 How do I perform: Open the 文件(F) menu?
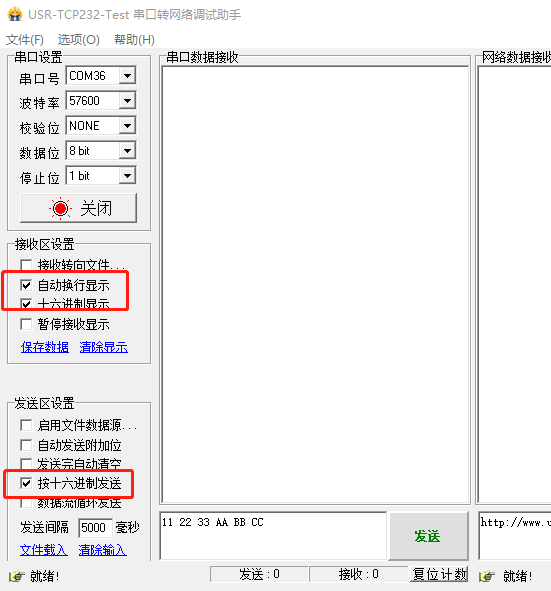[25, 40]
